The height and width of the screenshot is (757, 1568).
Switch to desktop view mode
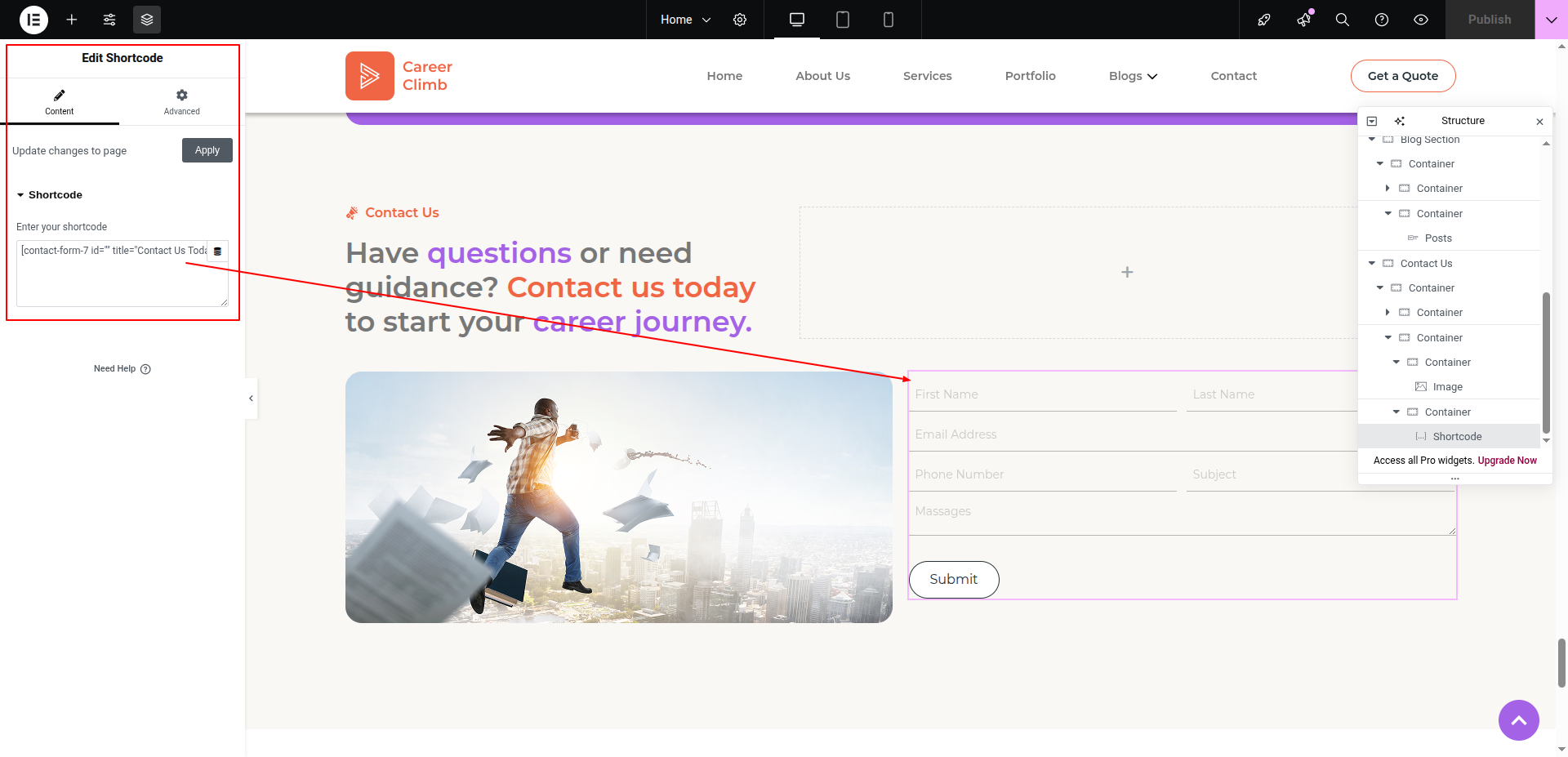797,20
